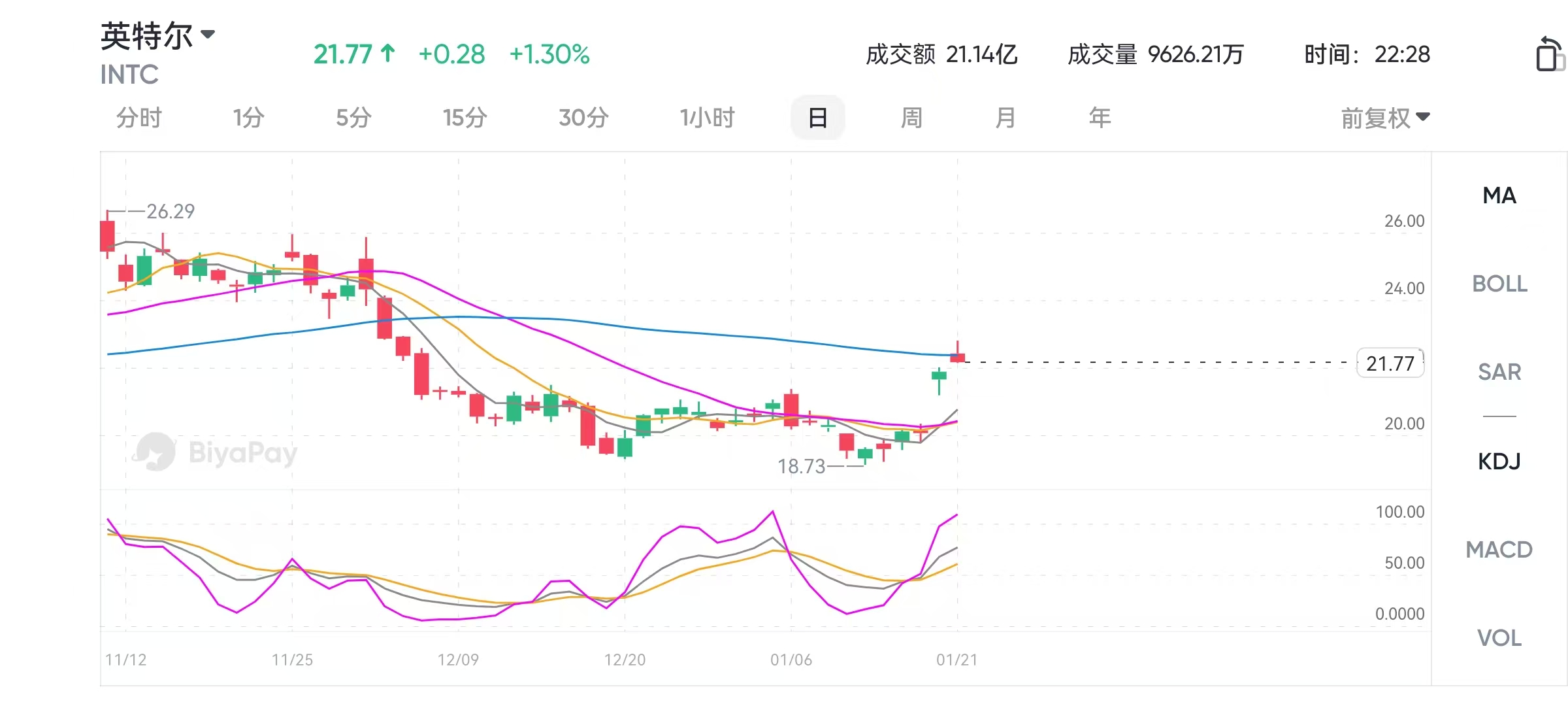Switch to the 月 monthly chart
The image size is (1568, 706).
click(1005, 118)
